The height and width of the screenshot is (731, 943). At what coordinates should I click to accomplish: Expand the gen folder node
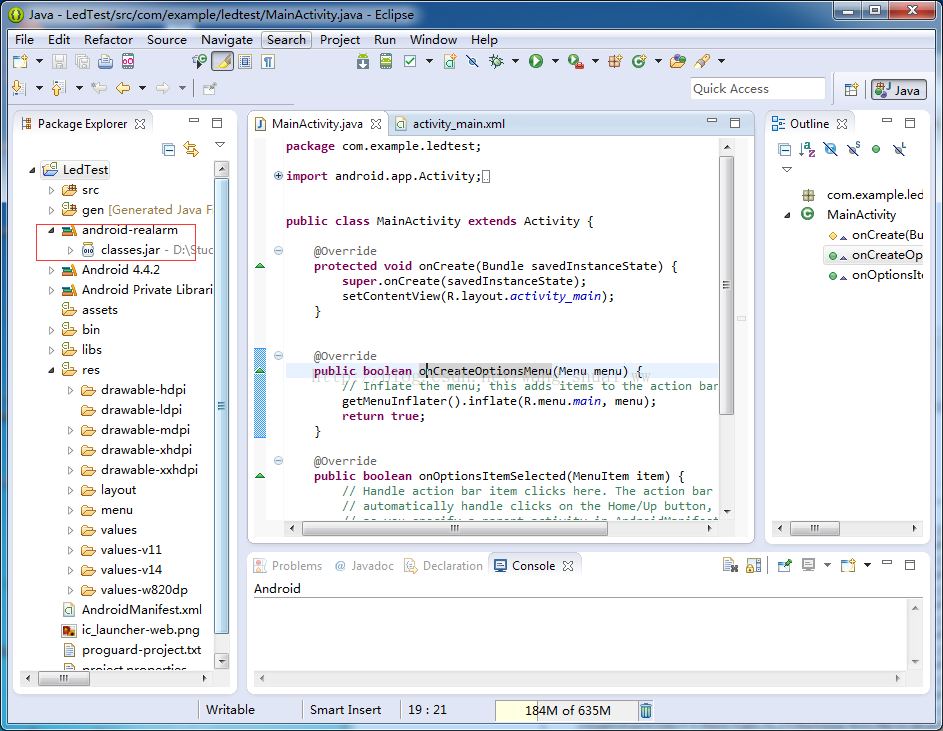point(51,210)
